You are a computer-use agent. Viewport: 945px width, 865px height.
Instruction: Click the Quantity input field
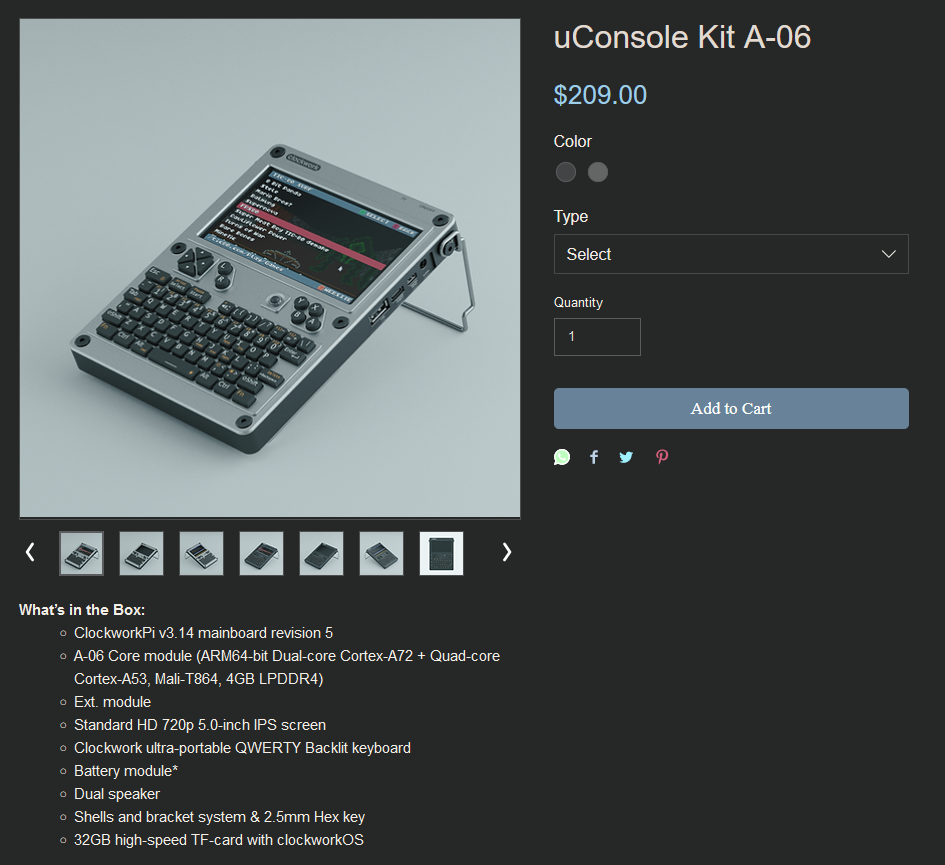[x=597, y=337]
